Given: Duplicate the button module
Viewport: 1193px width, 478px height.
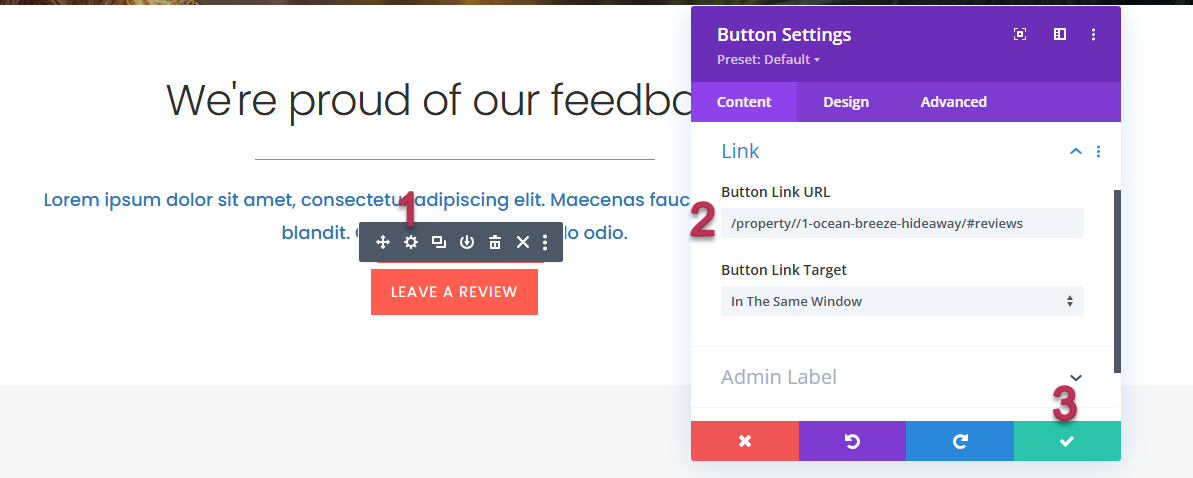Looking at the screenshot, I should coord(438,242).
